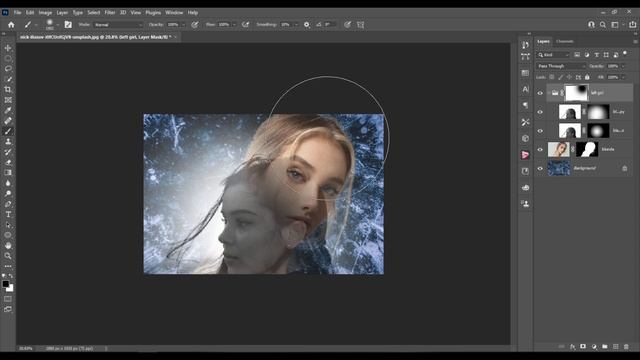Viewport: 640px width, 360px height.
Task: Hide the first layer inside the group
Action: (540, 112)
